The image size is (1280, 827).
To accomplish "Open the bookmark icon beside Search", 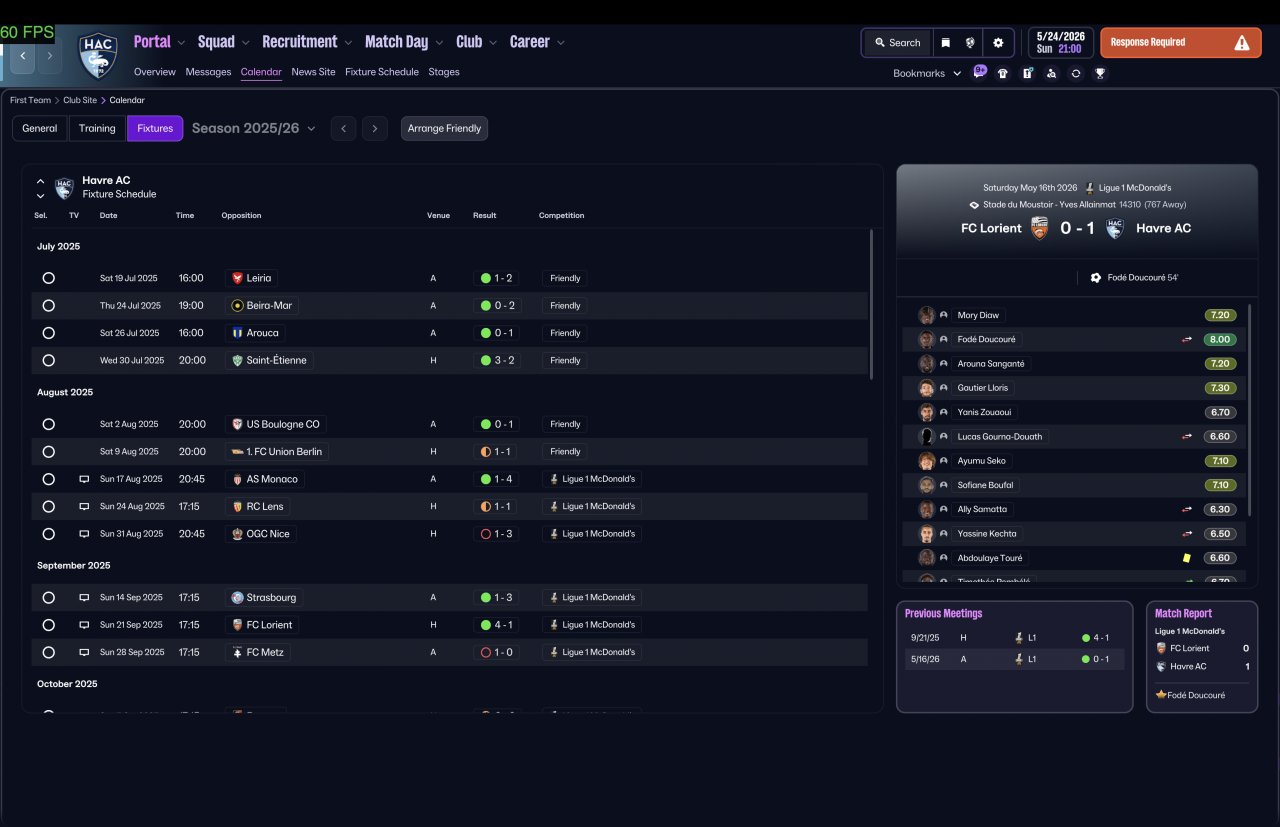I will pos(945,43).
